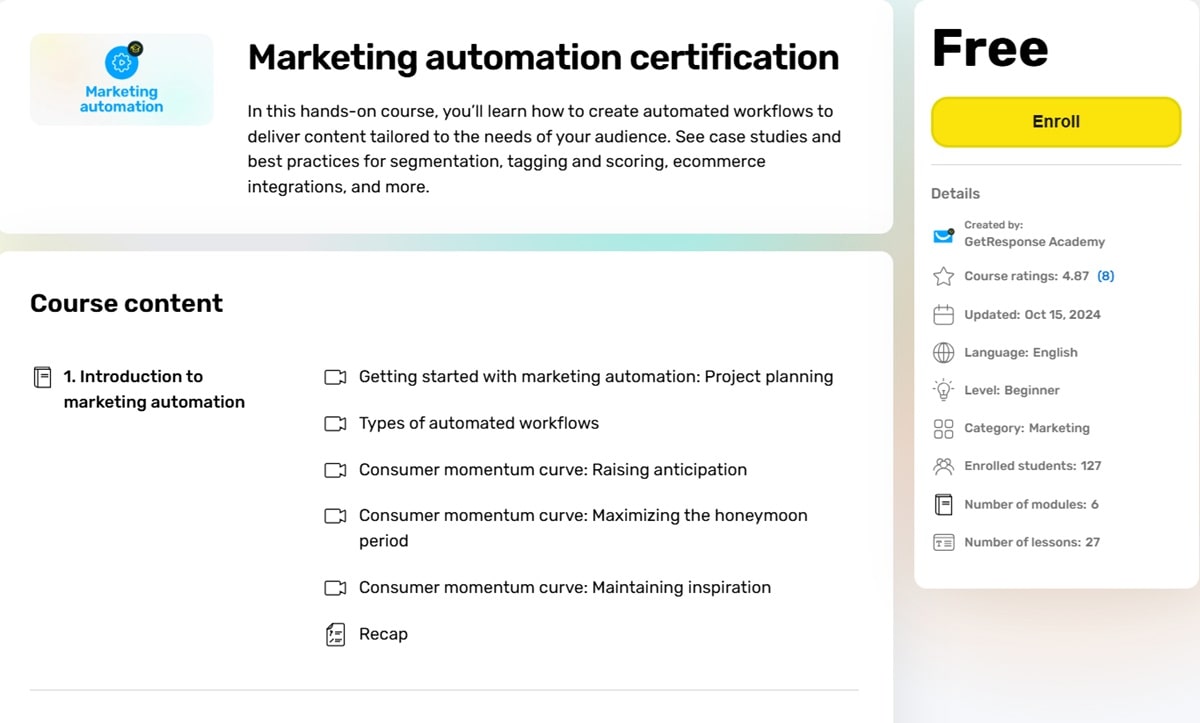Viewport: 1200px width, 723px height.
Task: Click the video icon beside Project planning lesson
Action: (335, 377)
